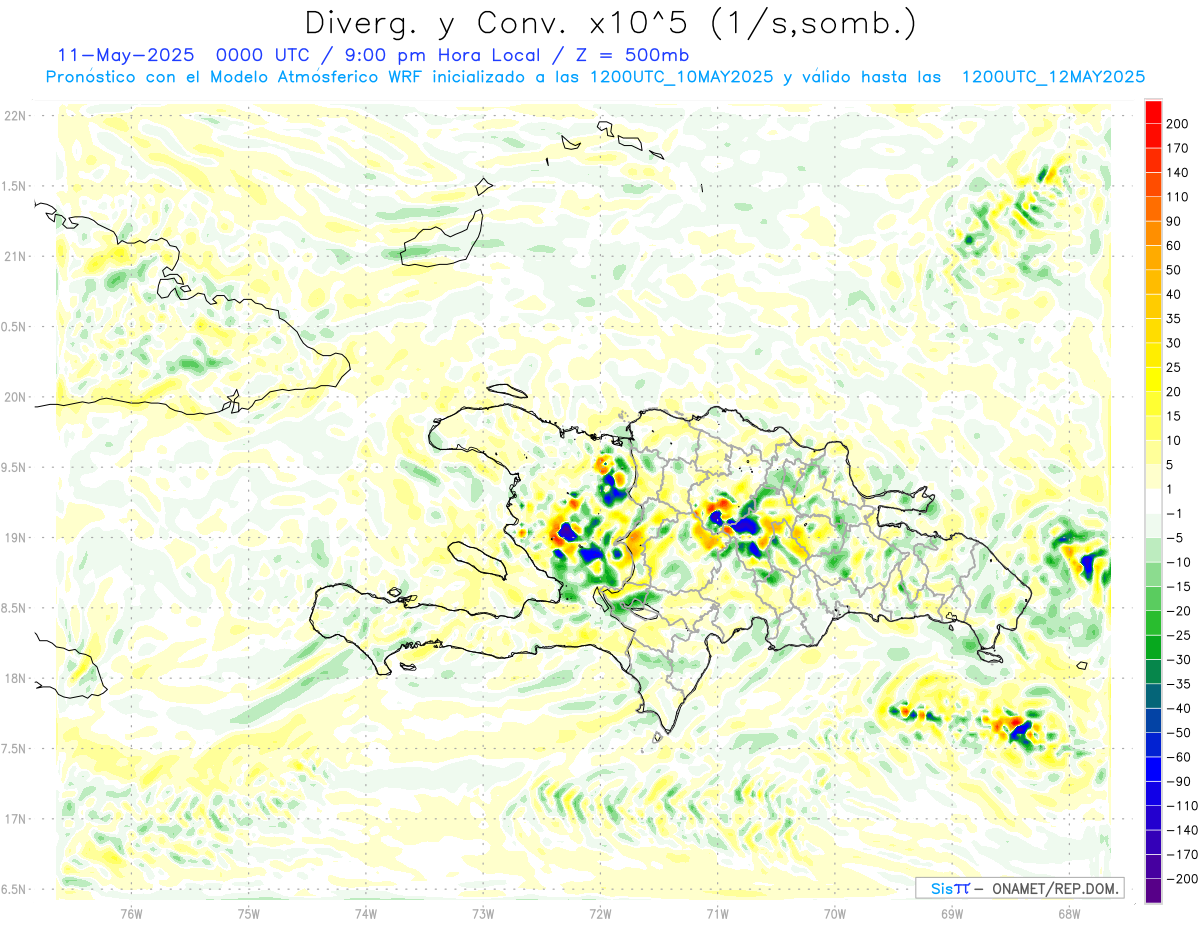Click the "-140" color scale label

(x=1183, y=831)
